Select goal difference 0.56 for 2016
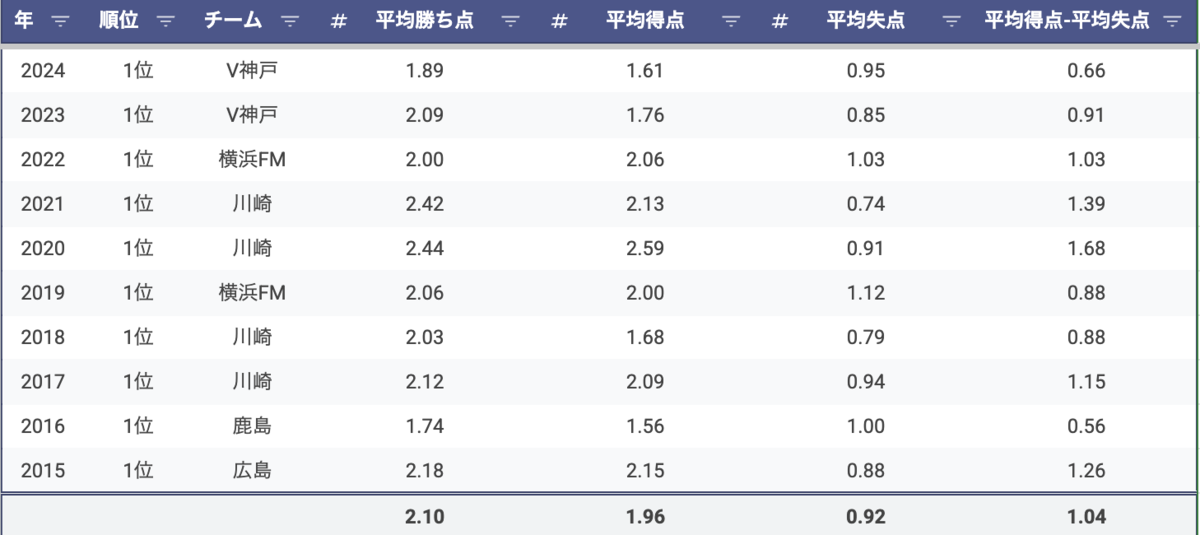Viewport: 1200px width, 535px height. coord(1086,426)
